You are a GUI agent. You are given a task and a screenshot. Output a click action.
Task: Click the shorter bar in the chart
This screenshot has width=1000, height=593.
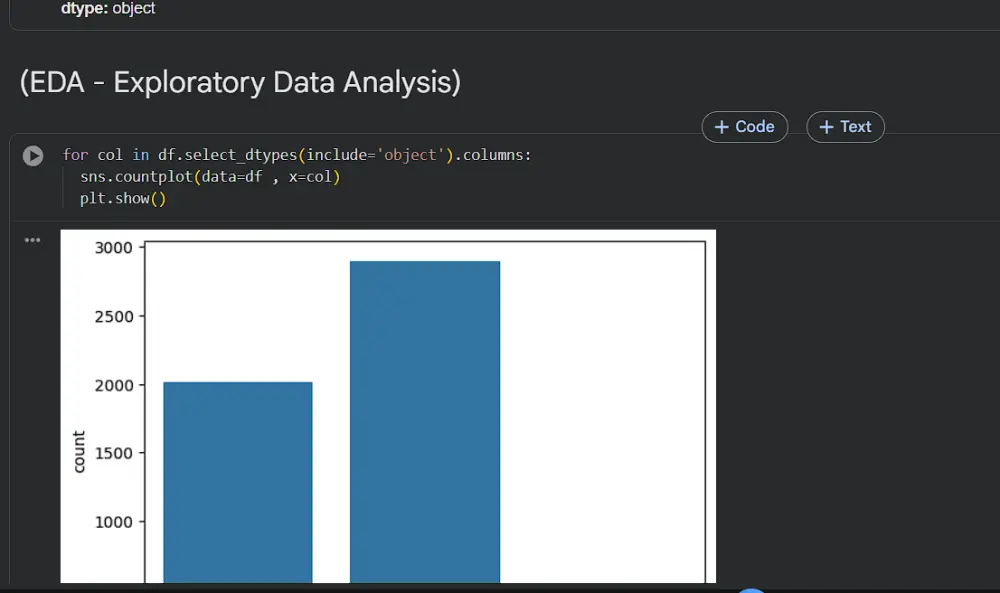tap(238, 482)
